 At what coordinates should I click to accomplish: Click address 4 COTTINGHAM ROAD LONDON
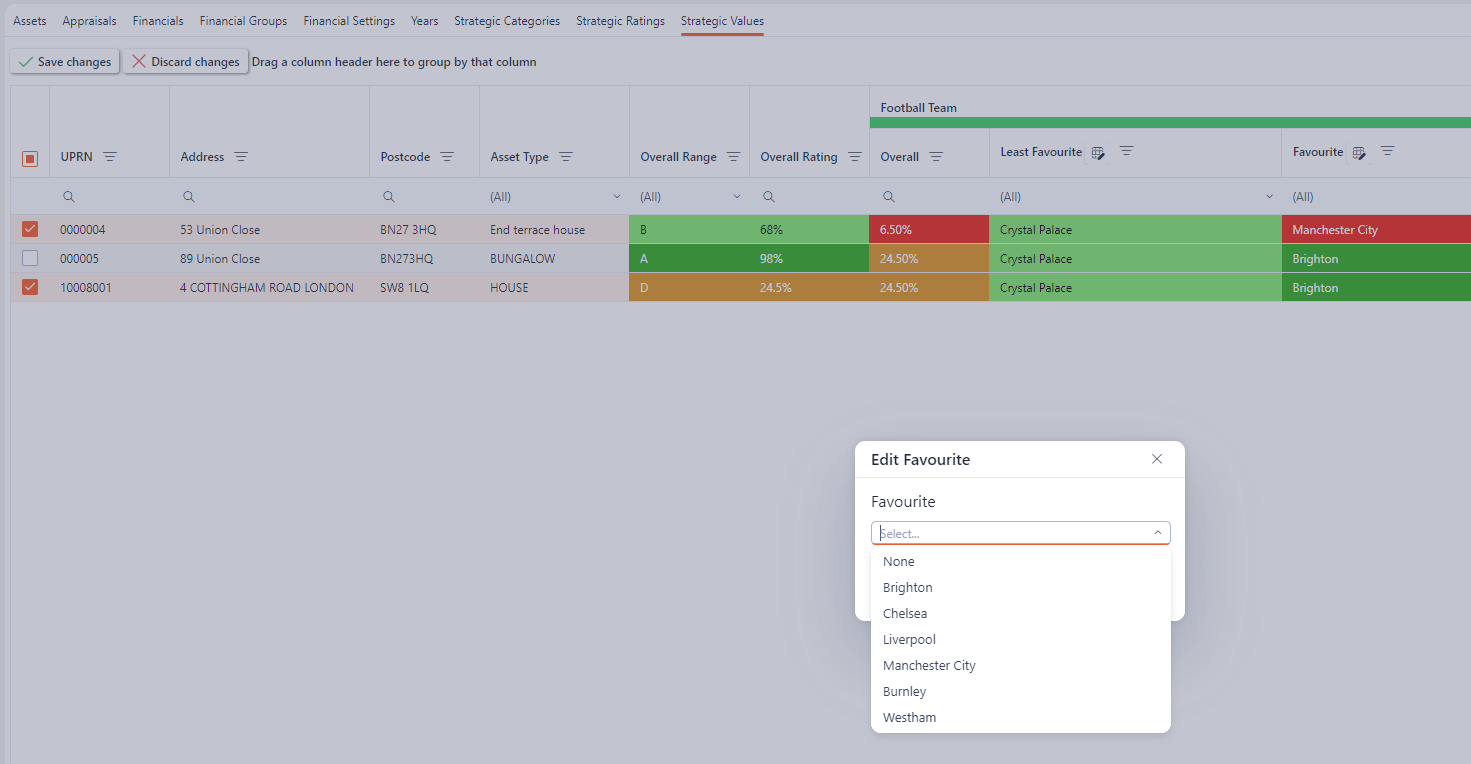click(270, 288)
